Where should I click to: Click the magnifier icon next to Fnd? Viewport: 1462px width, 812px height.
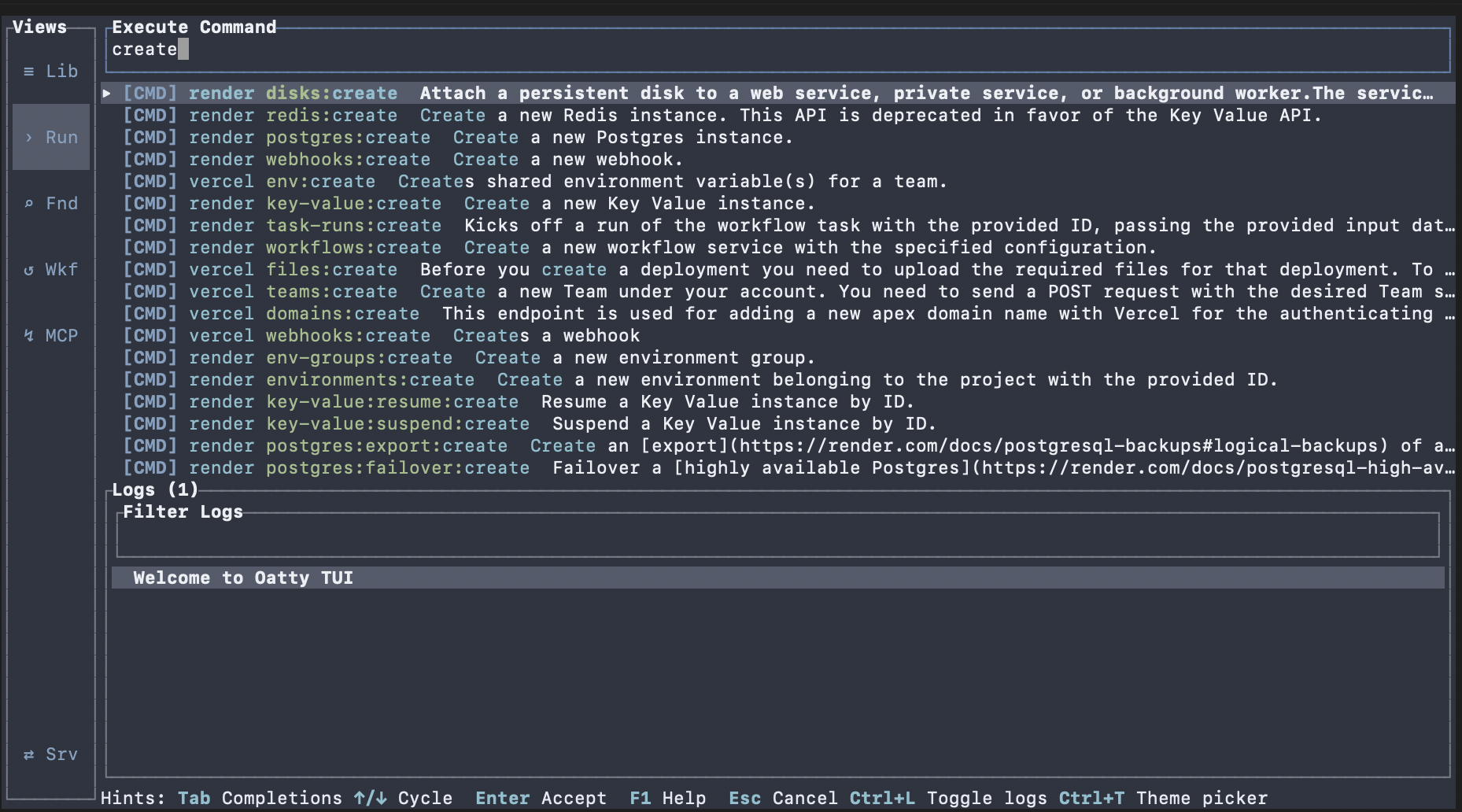tap(28, 203)
